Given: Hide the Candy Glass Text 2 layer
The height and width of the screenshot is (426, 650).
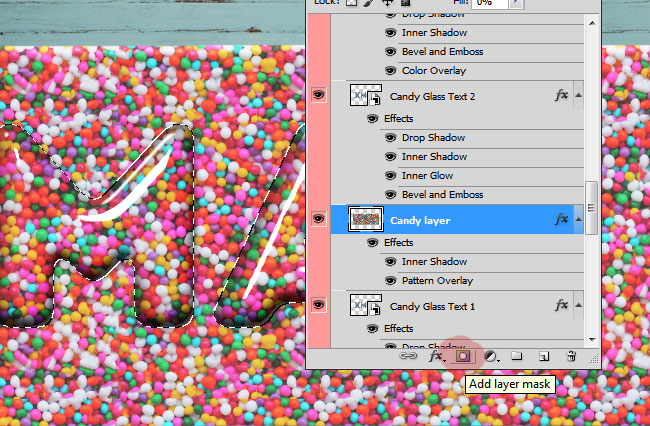Looking at the screenshot, I should click(318, 95).
